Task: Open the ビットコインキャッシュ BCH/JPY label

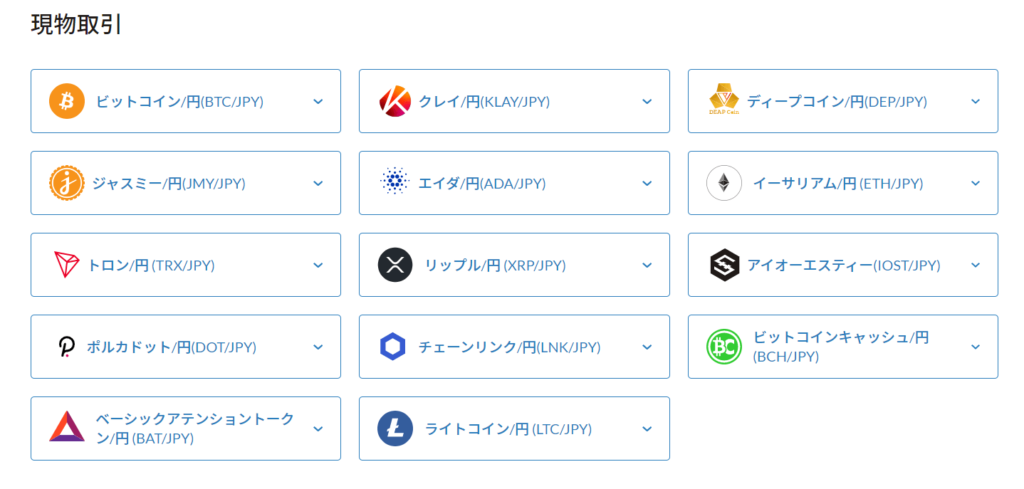Action: click(841, 347)
